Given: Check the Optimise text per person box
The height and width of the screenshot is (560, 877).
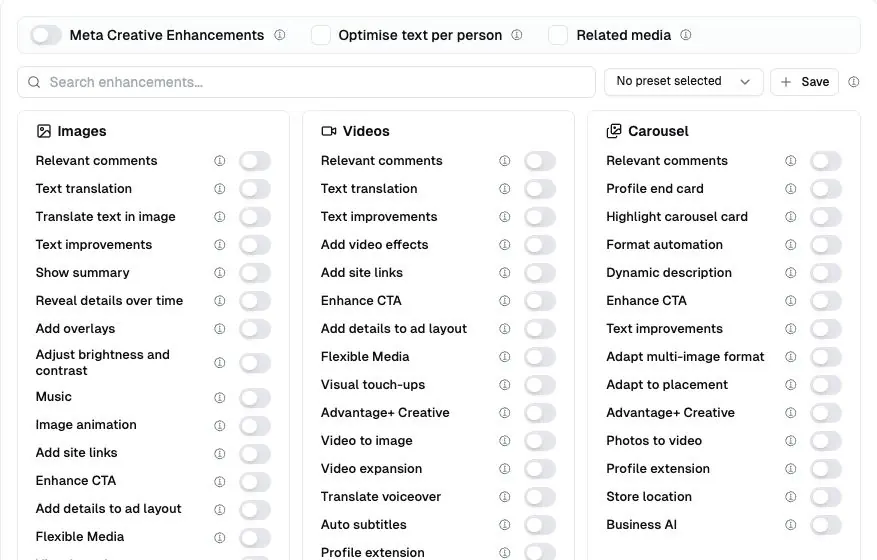Looking at the screenshot, I should [321, 35].
